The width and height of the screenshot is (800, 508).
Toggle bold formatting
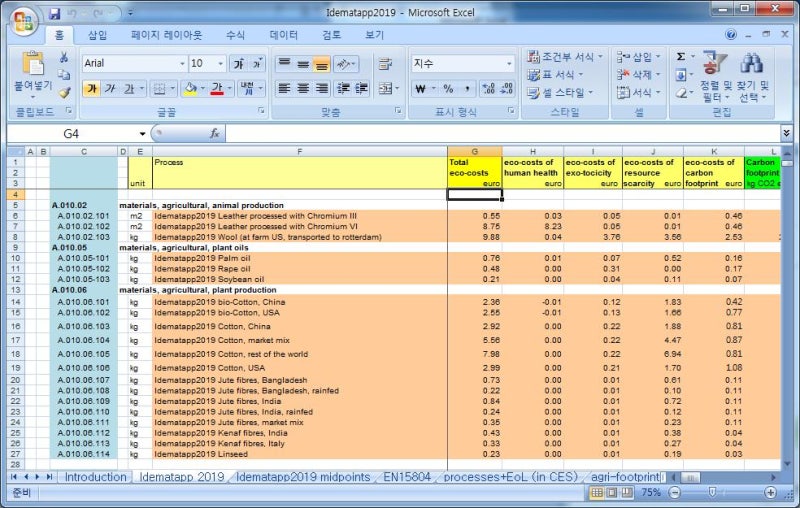pos(91,89)
